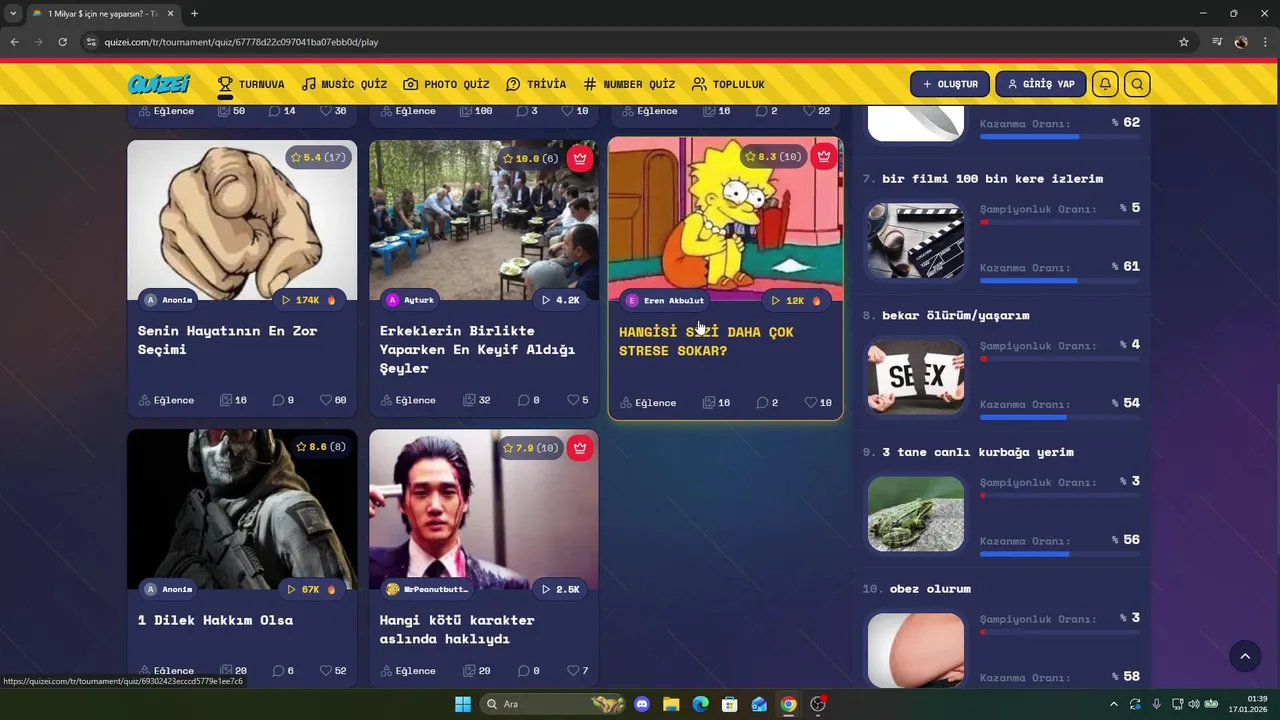Click the 8.6 star rating badge
1280x720 pixels.
[320, 447]
